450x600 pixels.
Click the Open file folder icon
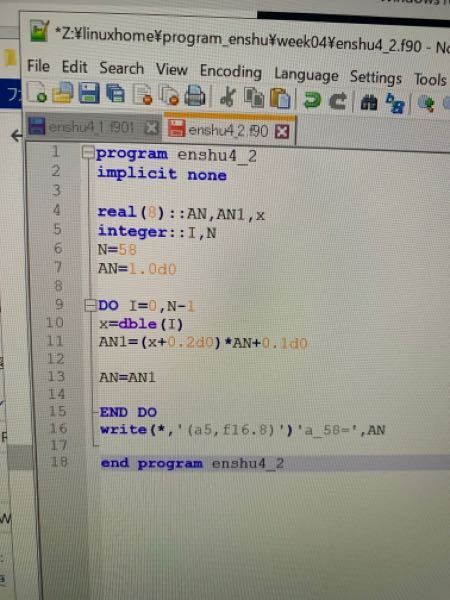pos(63,93)
